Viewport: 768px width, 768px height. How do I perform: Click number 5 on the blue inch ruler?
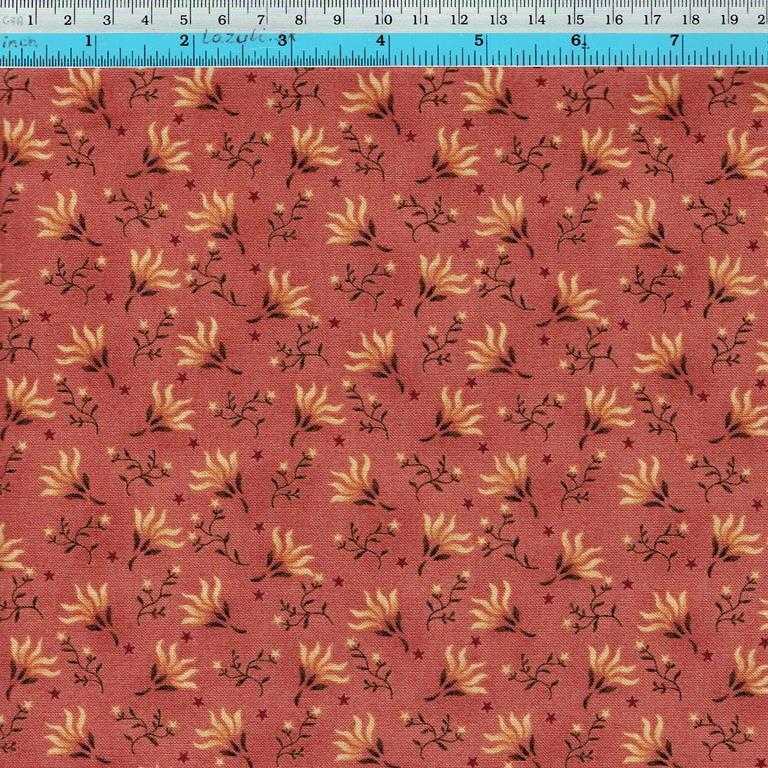coord(479,41)
